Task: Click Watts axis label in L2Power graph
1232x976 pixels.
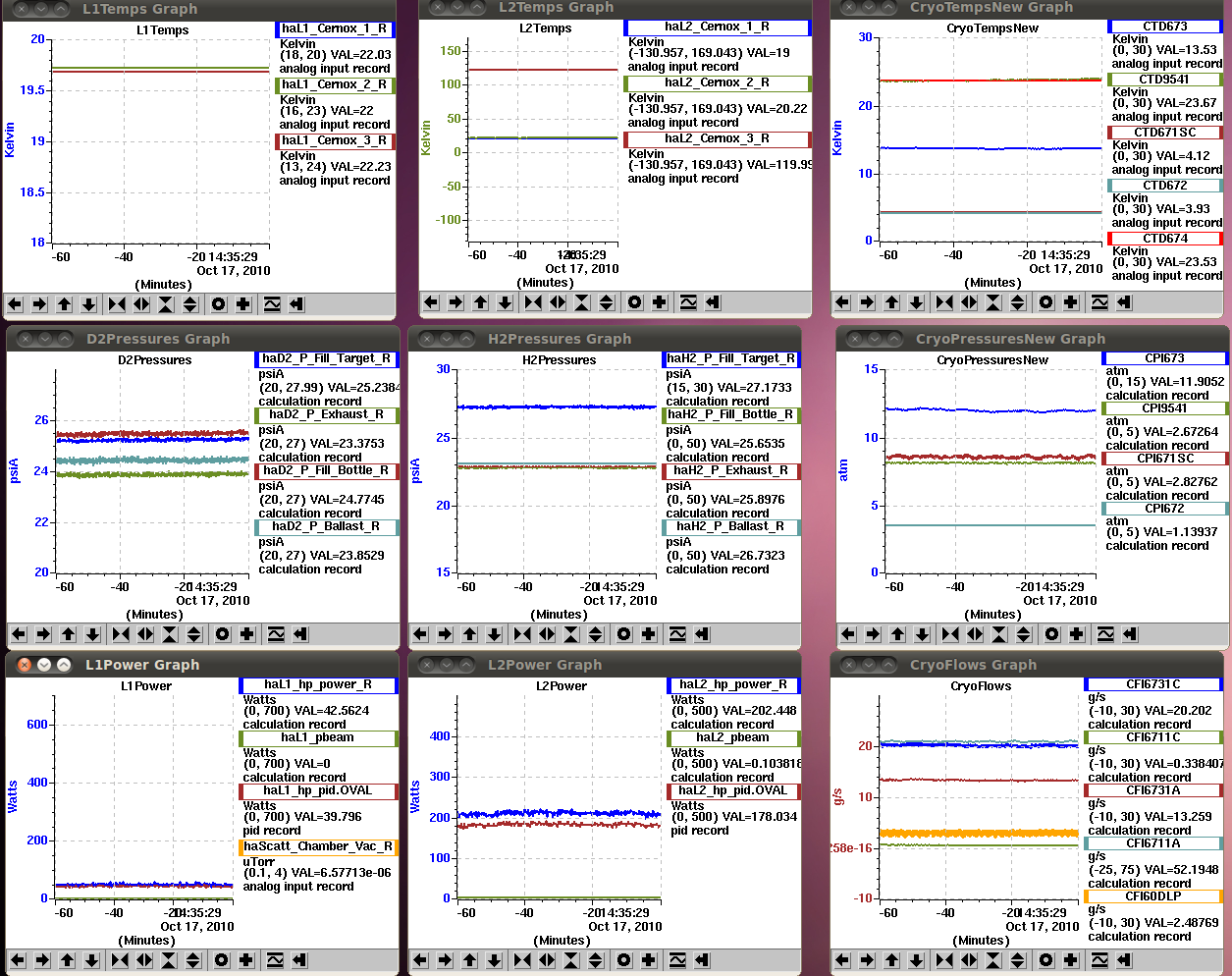Action: 414,796
